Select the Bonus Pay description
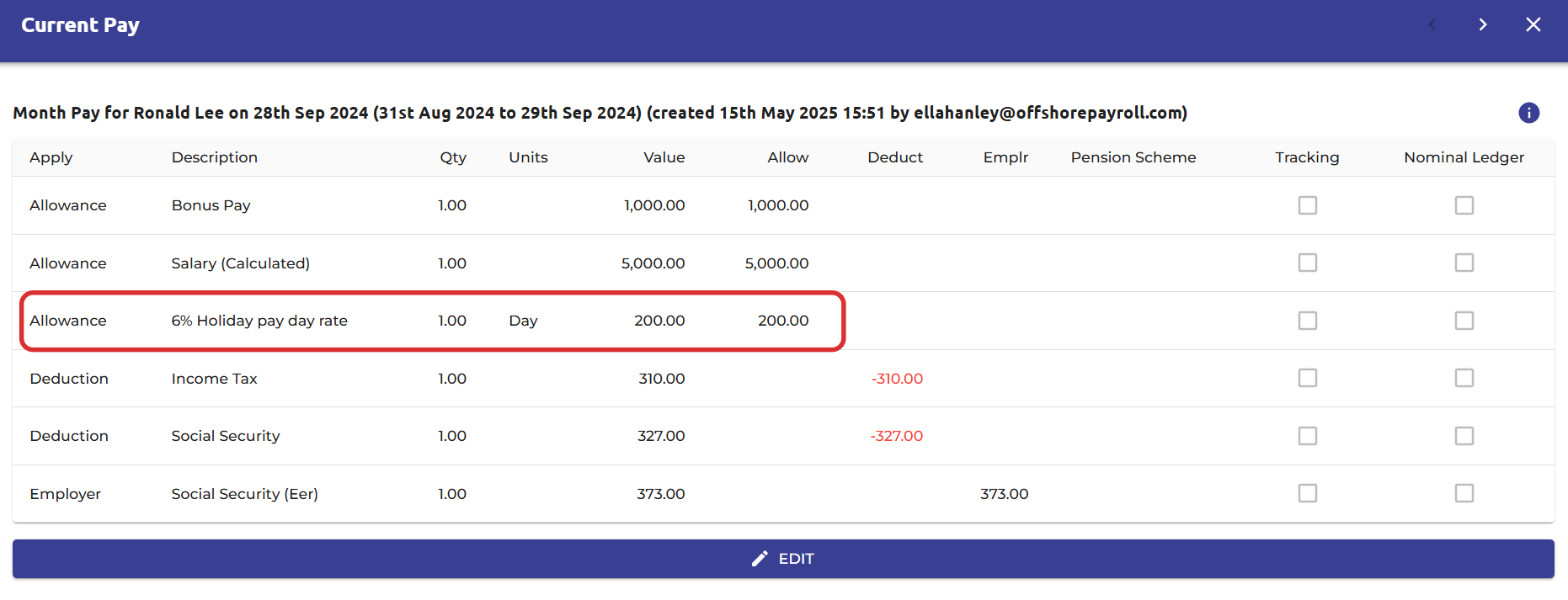 (211, 205)
